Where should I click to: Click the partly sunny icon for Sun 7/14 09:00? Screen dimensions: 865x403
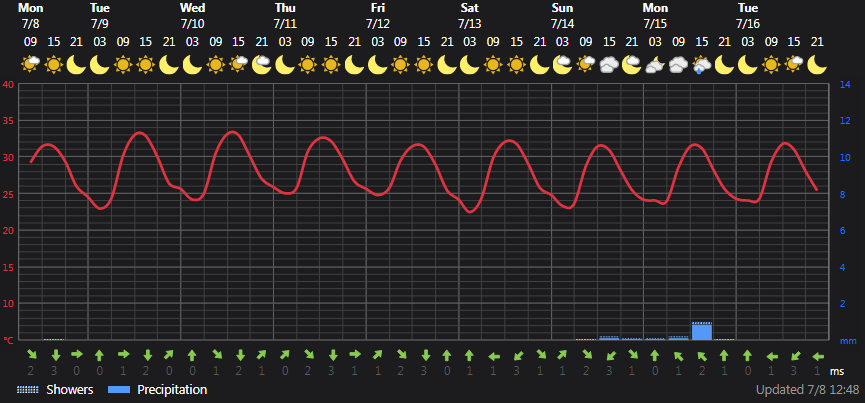pyautogui.click(x=585, y=65)
